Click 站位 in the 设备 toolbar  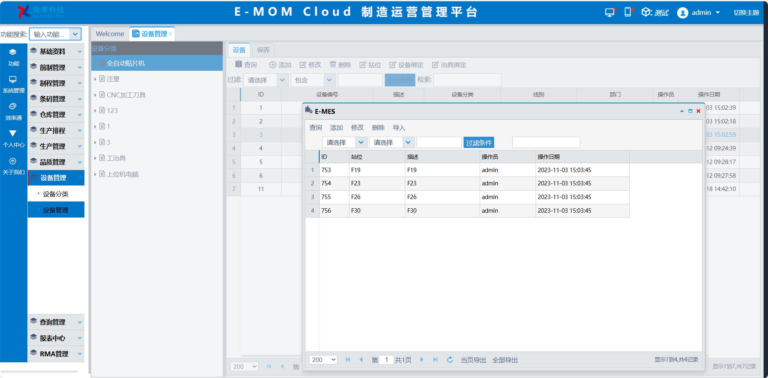(x=370, y=65)
